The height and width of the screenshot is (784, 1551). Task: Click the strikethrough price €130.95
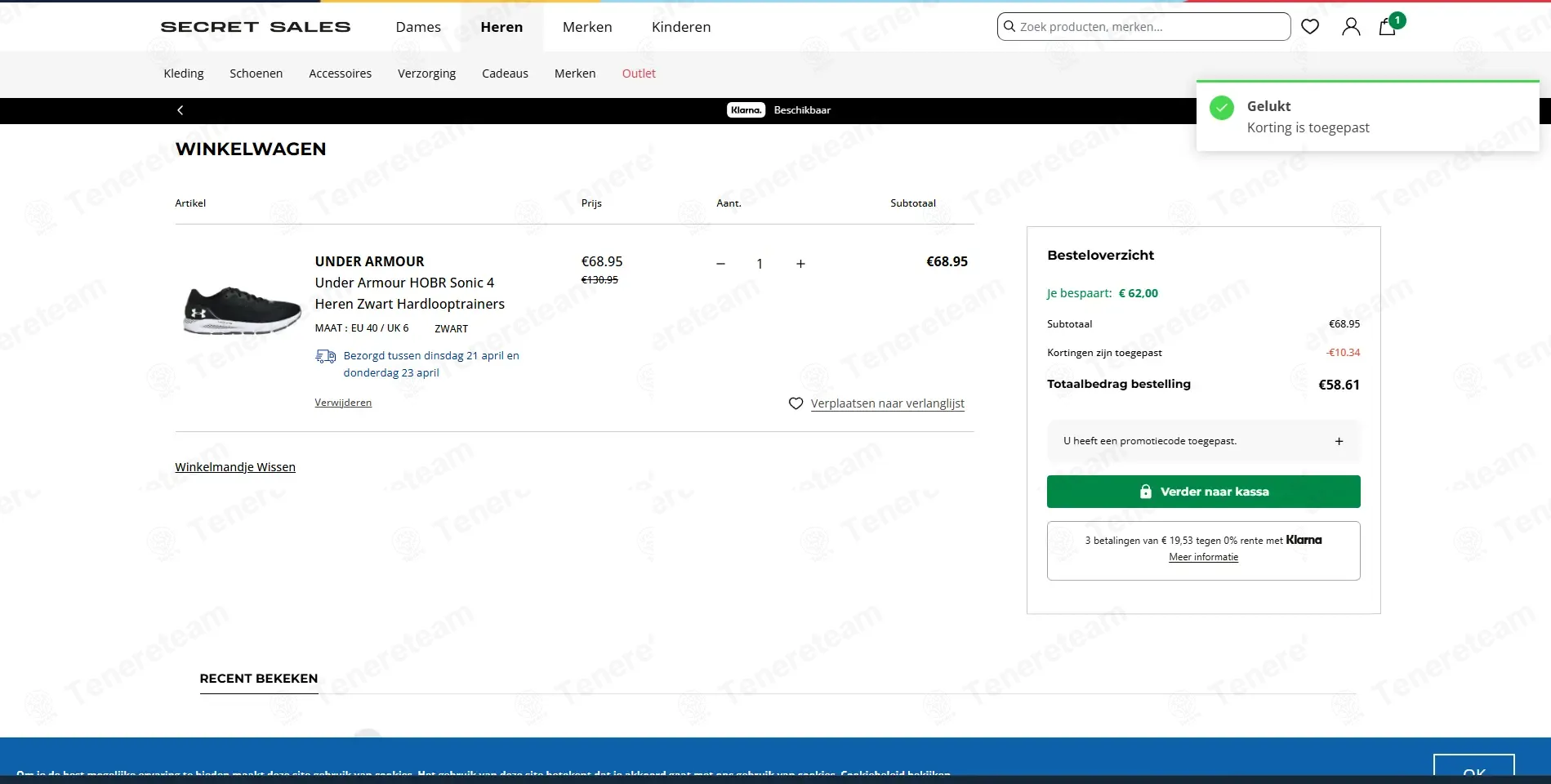click(x=599, y=280)
